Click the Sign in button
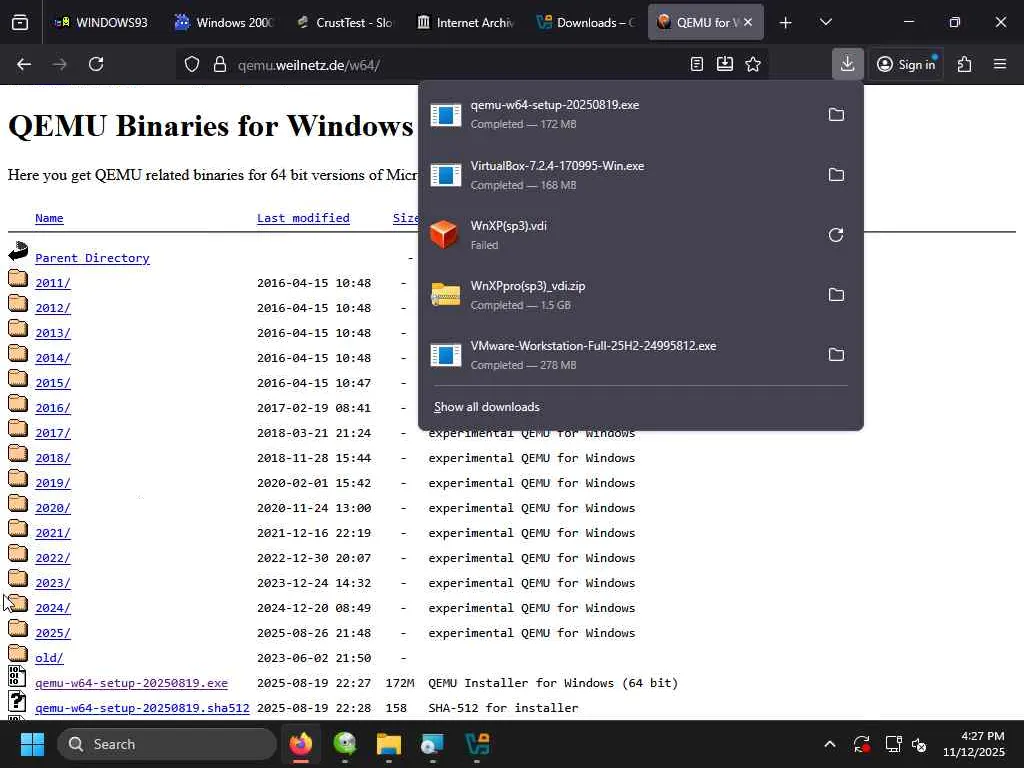The image size is (1024, 768). [x=906, y=64]
